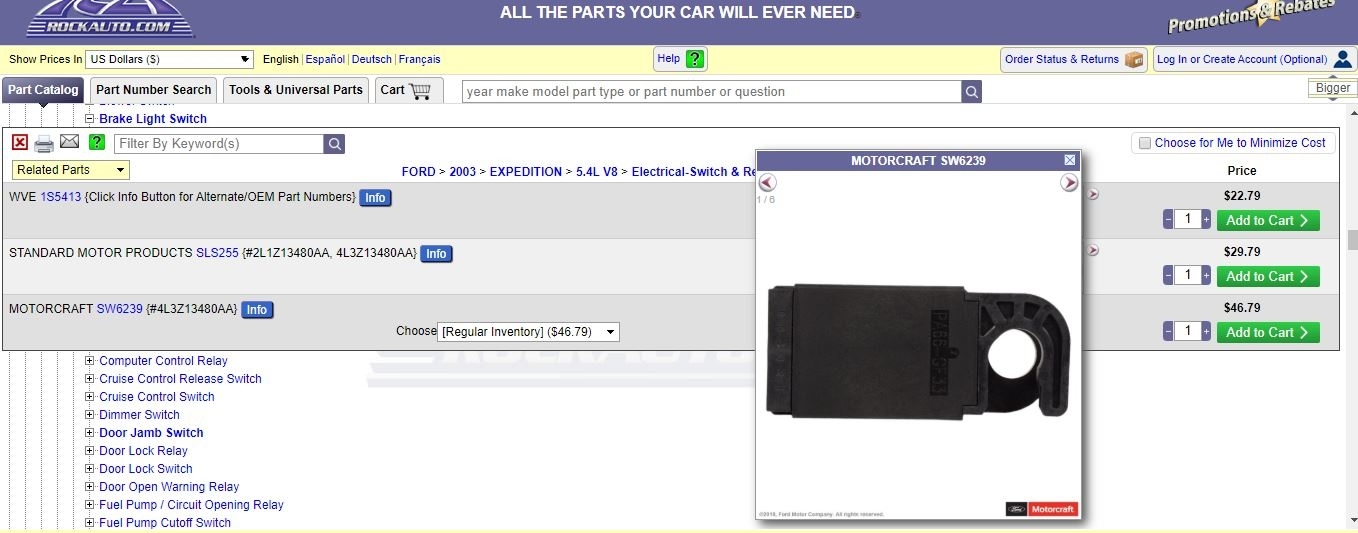Click Info button for WVE 1S5413
Viewport: 1358px width, 533px height.
(375, 198)
